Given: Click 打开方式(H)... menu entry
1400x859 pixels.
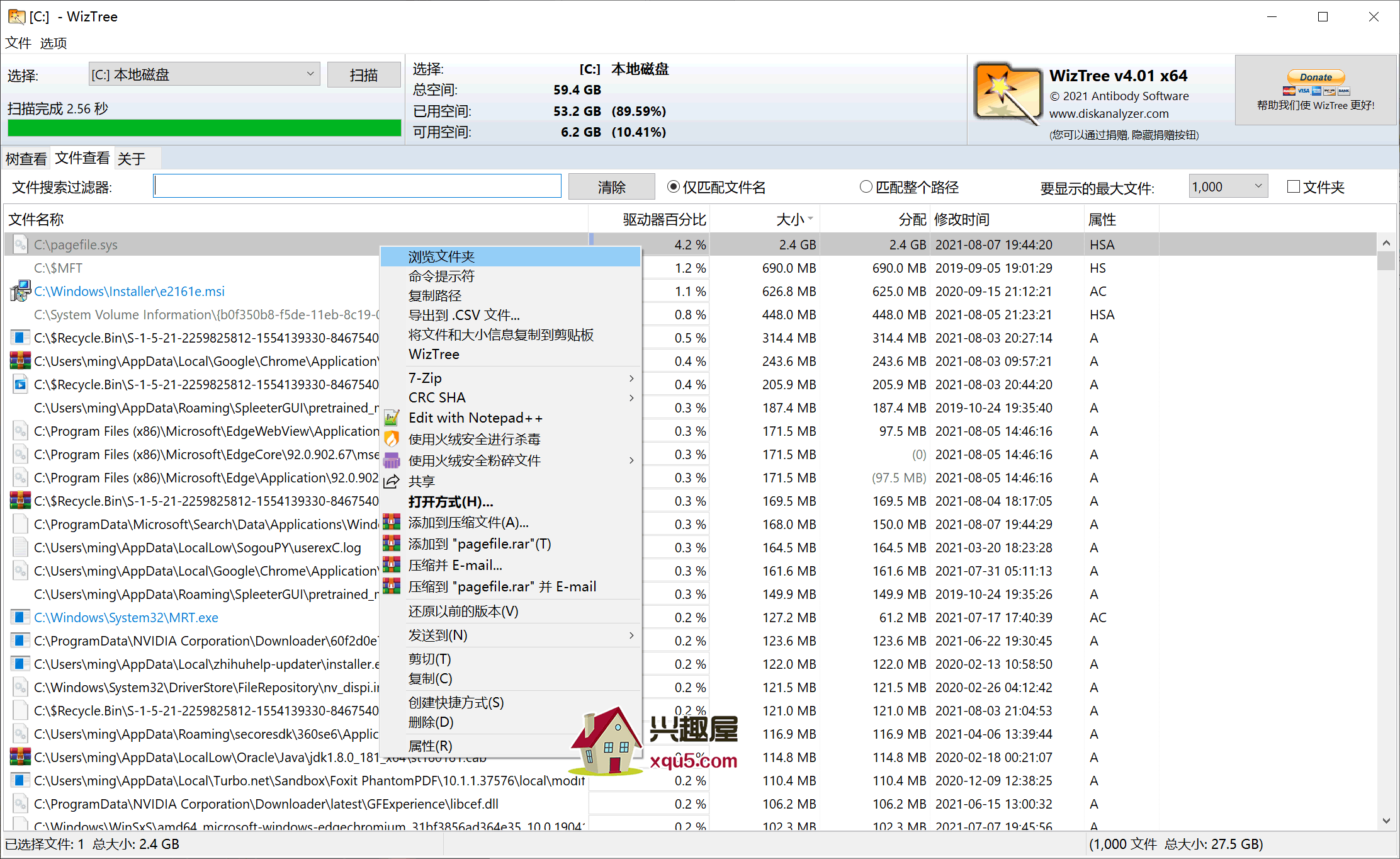Looking at the screenshot, I should pos(511,501).
